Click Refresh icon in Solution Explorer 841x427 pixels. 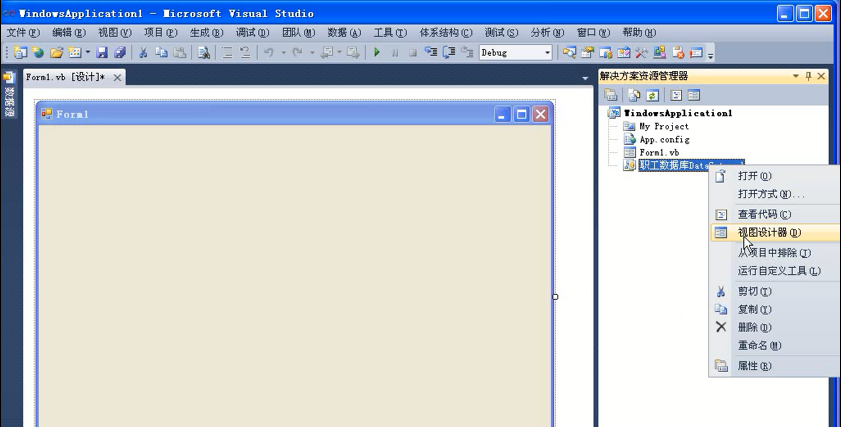click(652, 95)
